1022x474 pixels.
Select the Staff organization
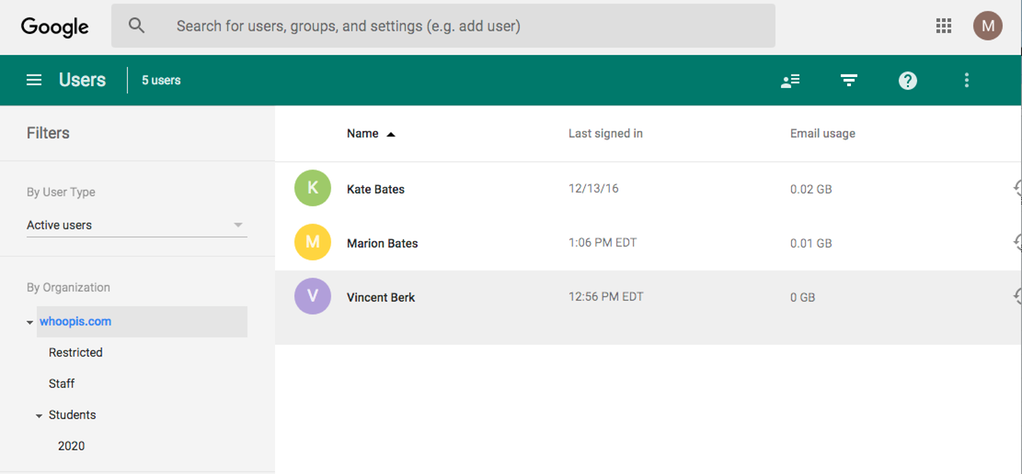coord(62,384)
